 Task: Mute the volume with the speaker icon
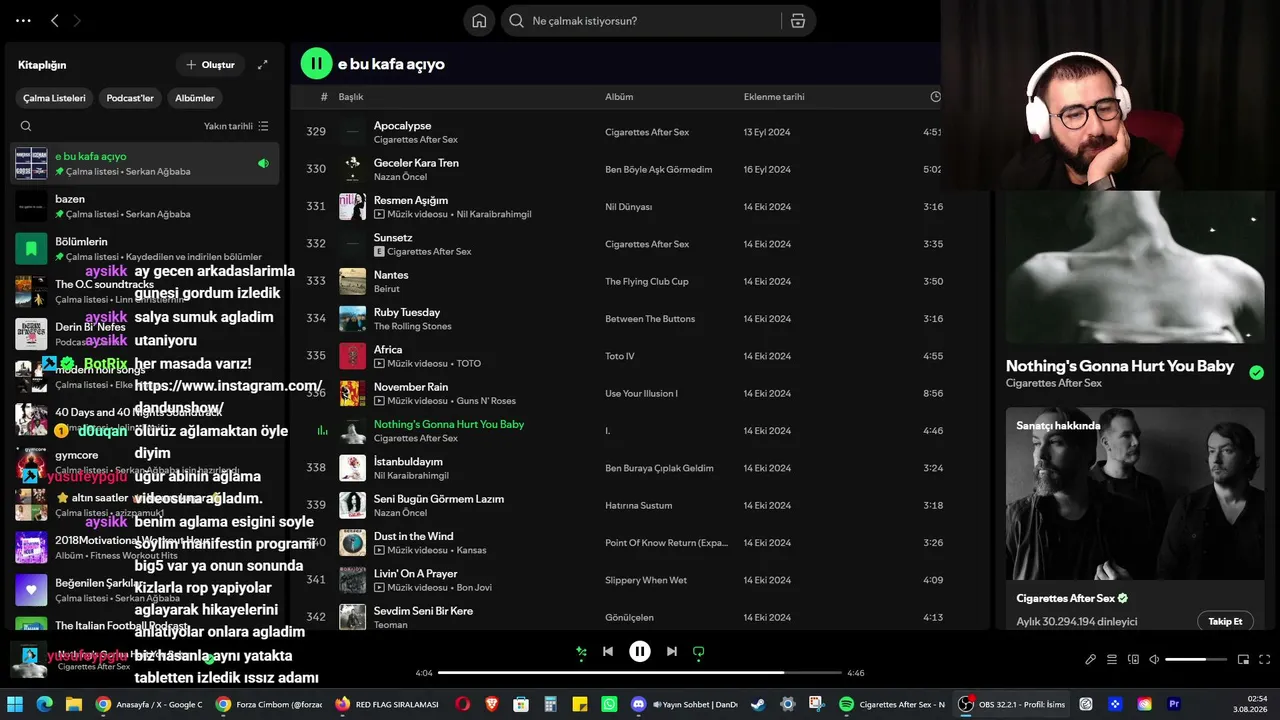point(1154,659)
